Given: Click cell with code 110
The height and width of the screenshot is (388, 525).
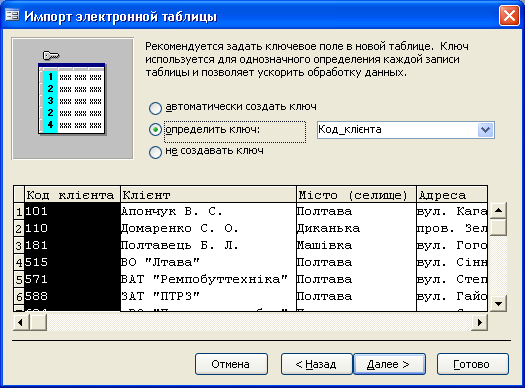Looking at the screenshot, I should [72, 228].
